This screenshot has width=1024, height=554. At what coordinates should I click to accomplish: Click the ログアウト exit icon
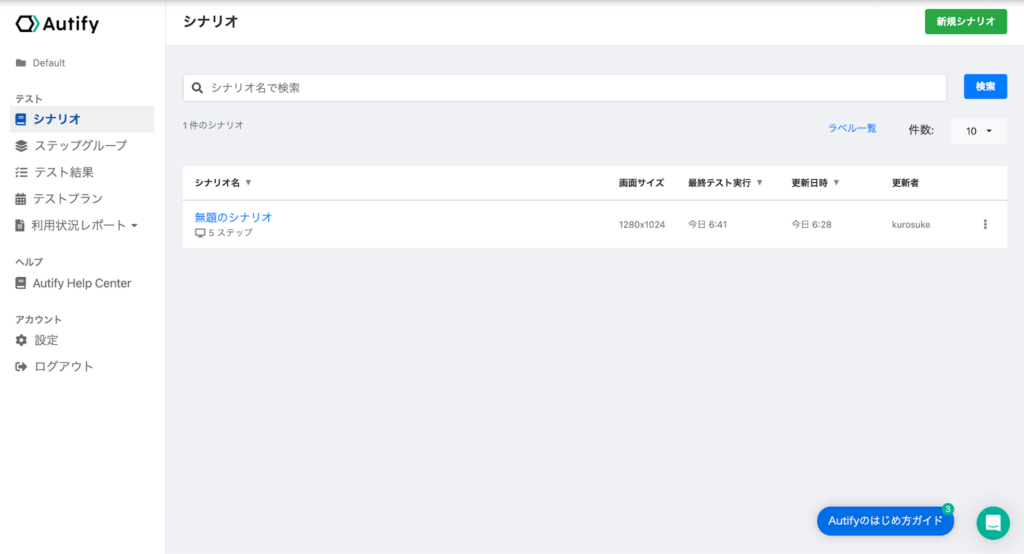(x=22, y=367)
